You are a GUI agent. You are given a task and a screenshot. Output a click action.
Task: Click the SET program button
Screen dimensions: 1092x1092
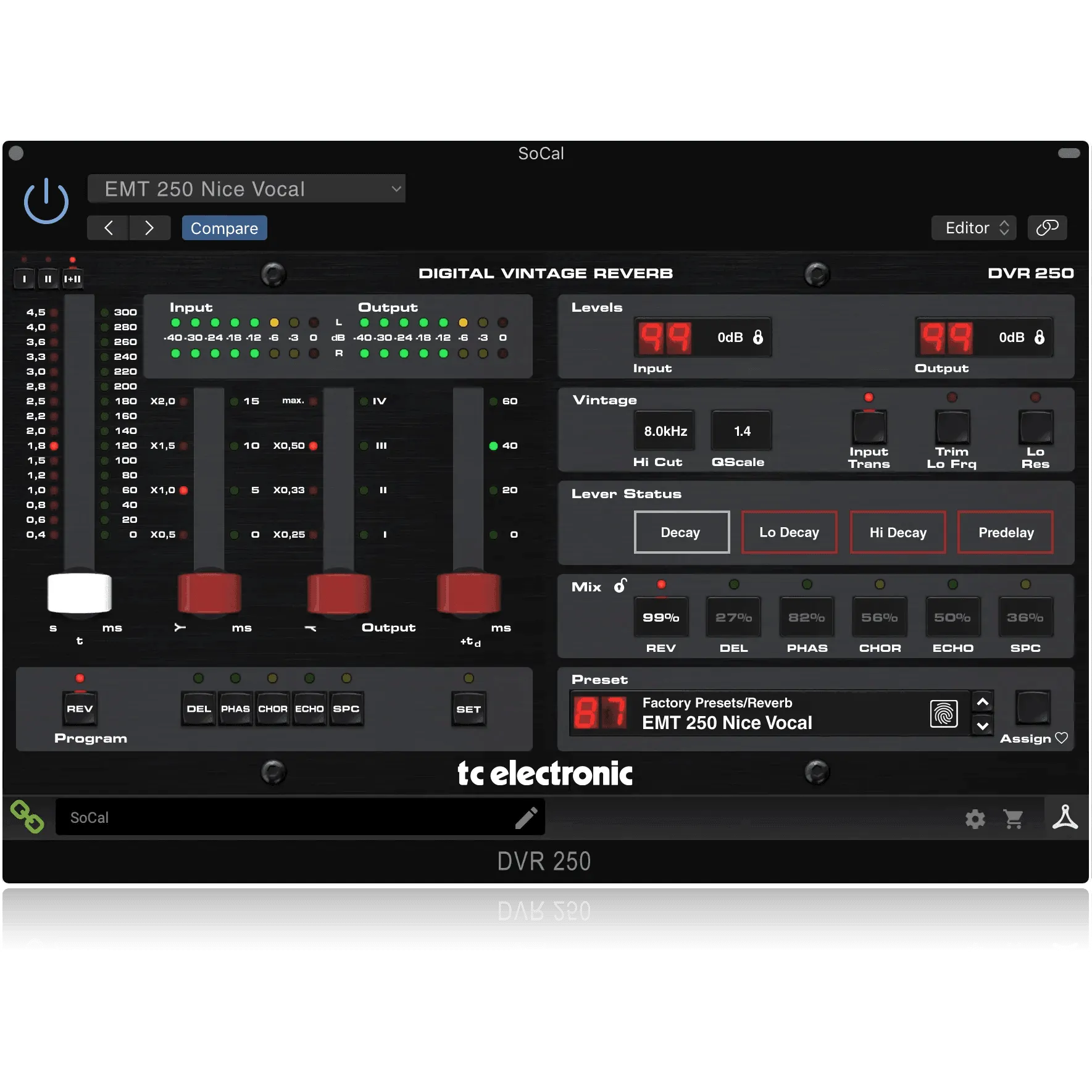pos(469,709)
